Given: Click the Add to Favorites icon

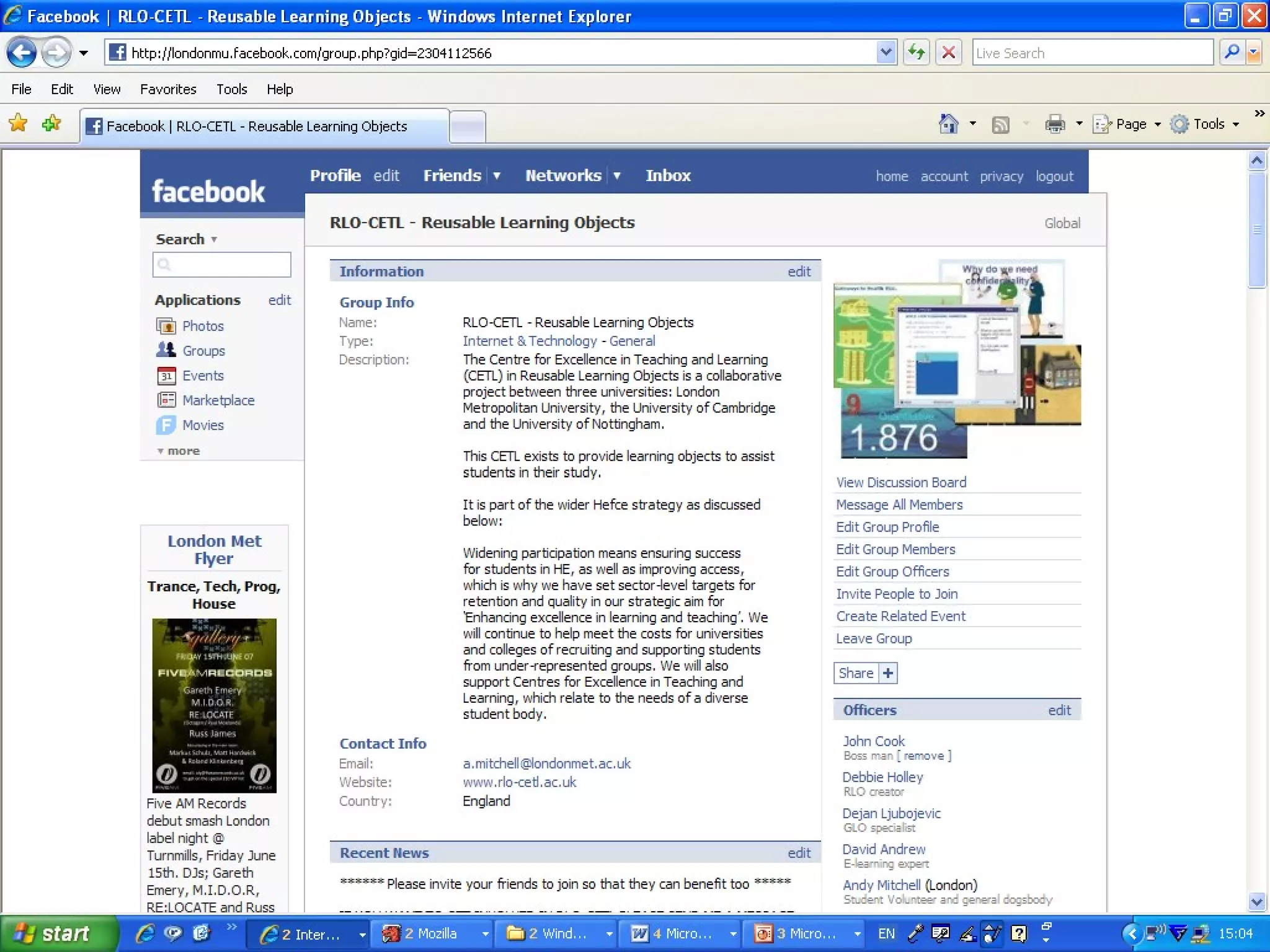Looking at the screenshot, I should [51, 123].
